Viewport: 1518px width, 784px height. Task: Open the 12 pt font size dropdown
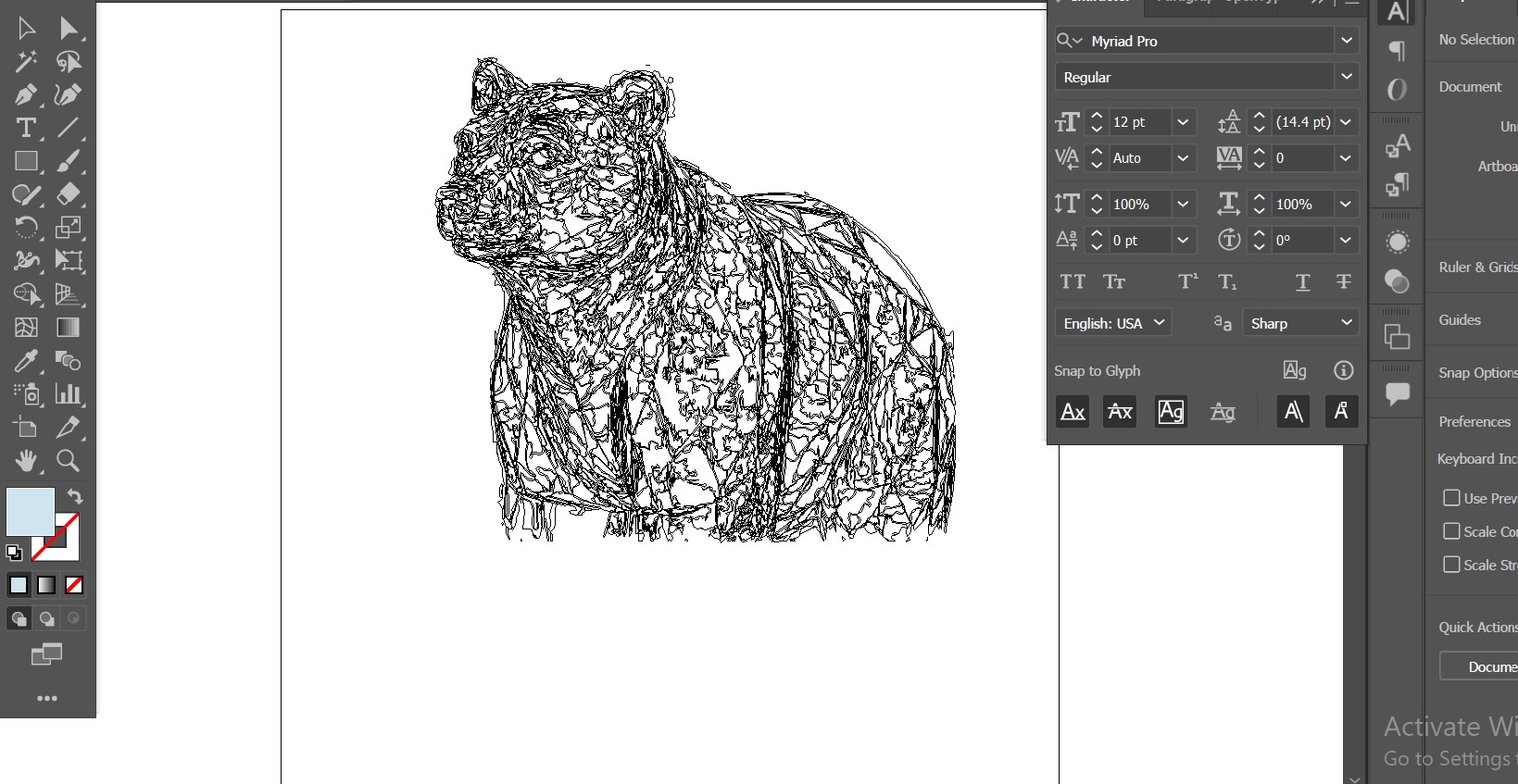point(1183,122)
